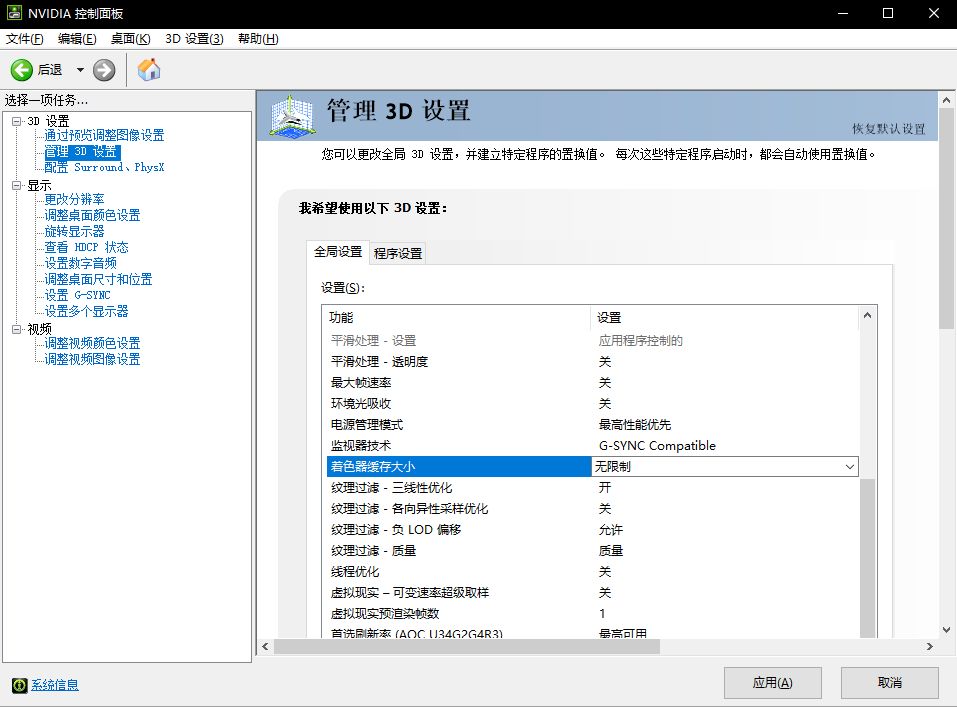Image resolution: width=957 pixels, height=707 pixels.
Task: Select the 虚拟现实预渲染帧数 setting row
Action: point(593,614)
